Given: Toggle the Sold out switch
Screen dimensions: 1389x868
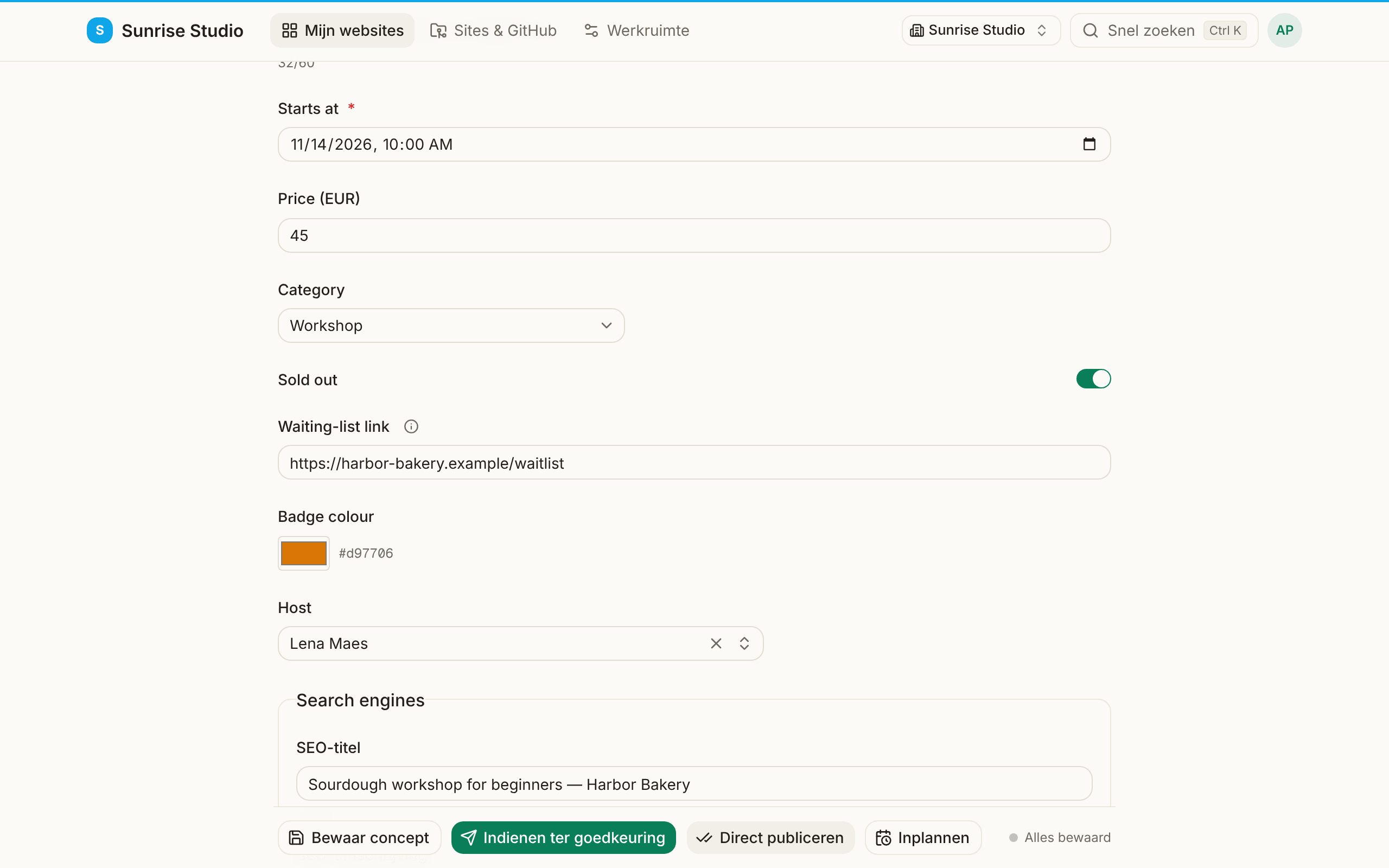Looking at the screenshot, I should coord(1093,379).
